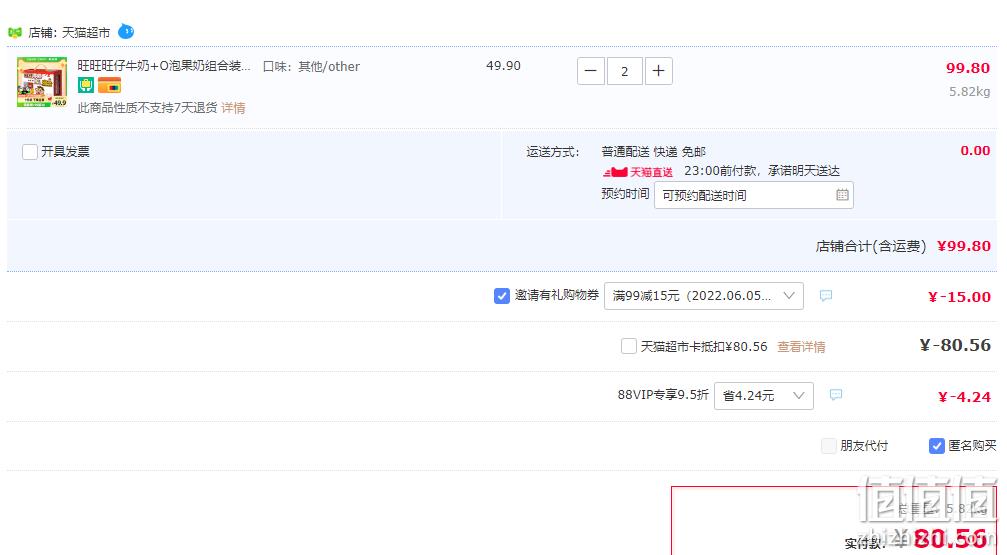The height and width of the screenshot is (555, 1007).
Task: Click the 可预约配送时间 delivery time field
Action: point(754,195)
